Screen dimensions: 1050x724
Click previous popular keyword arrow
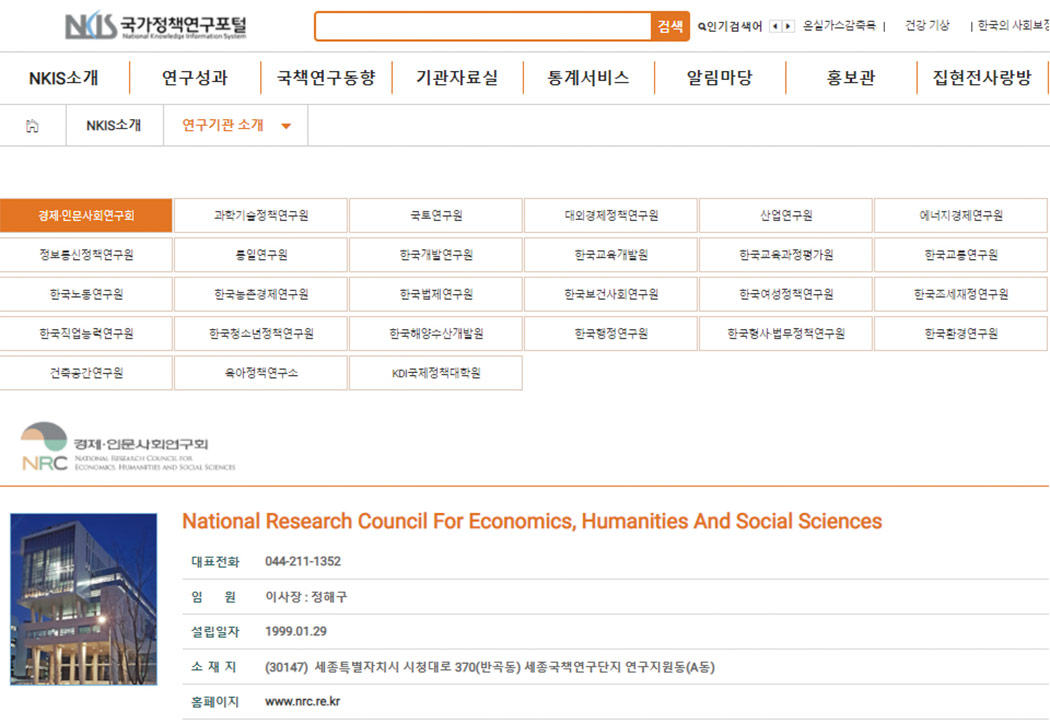pyautogui.click(x=775, y=26)
